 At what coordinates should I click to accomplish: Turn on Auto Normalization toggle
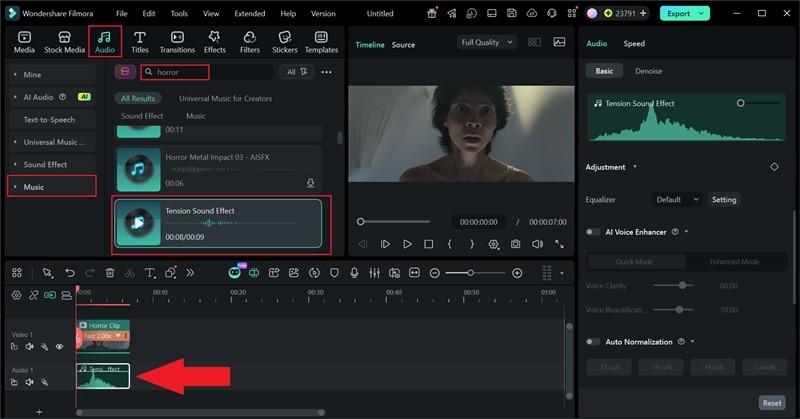tap(594, 342)
